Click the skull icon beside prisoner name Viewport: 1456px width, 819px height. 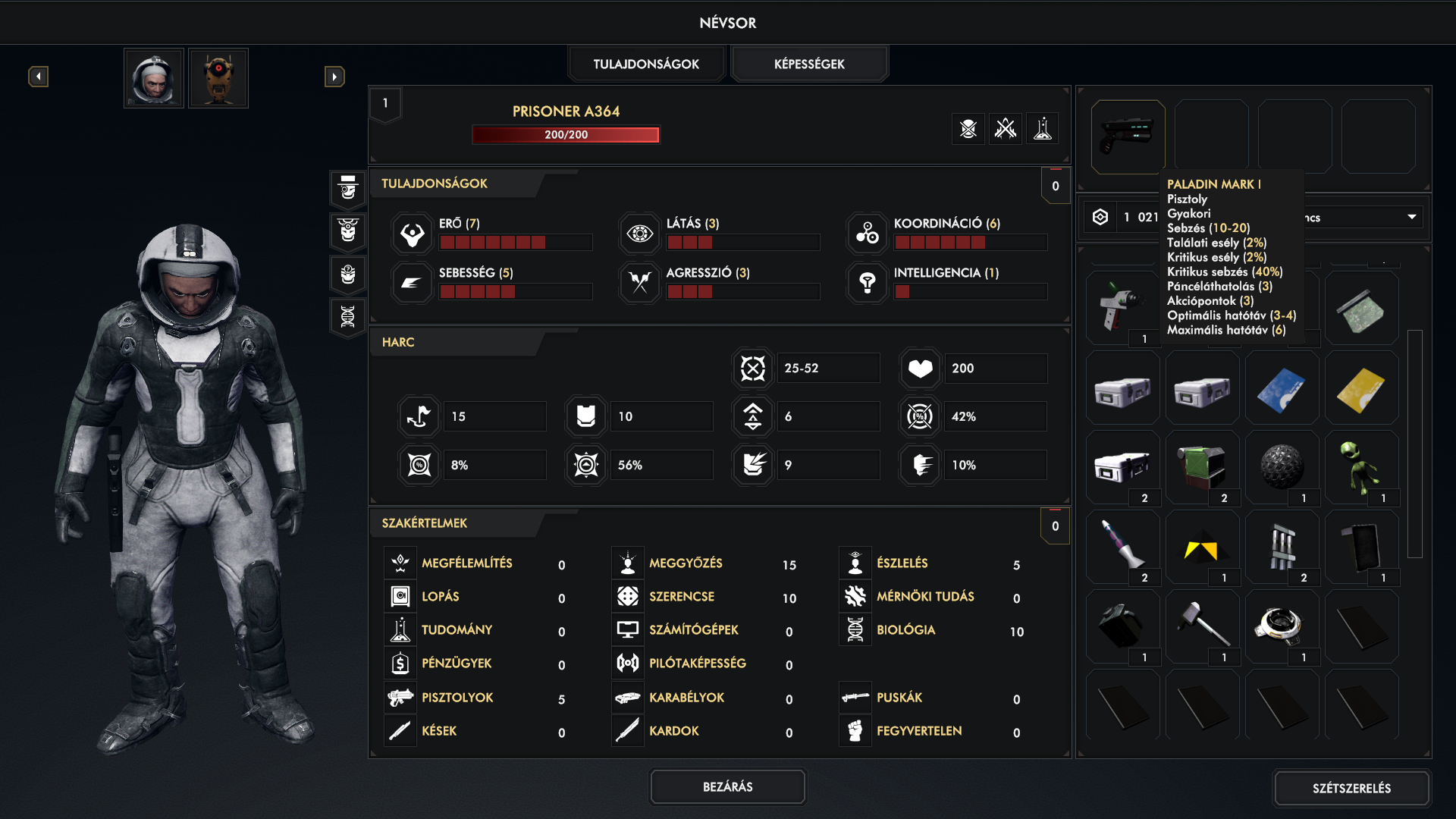968,129
